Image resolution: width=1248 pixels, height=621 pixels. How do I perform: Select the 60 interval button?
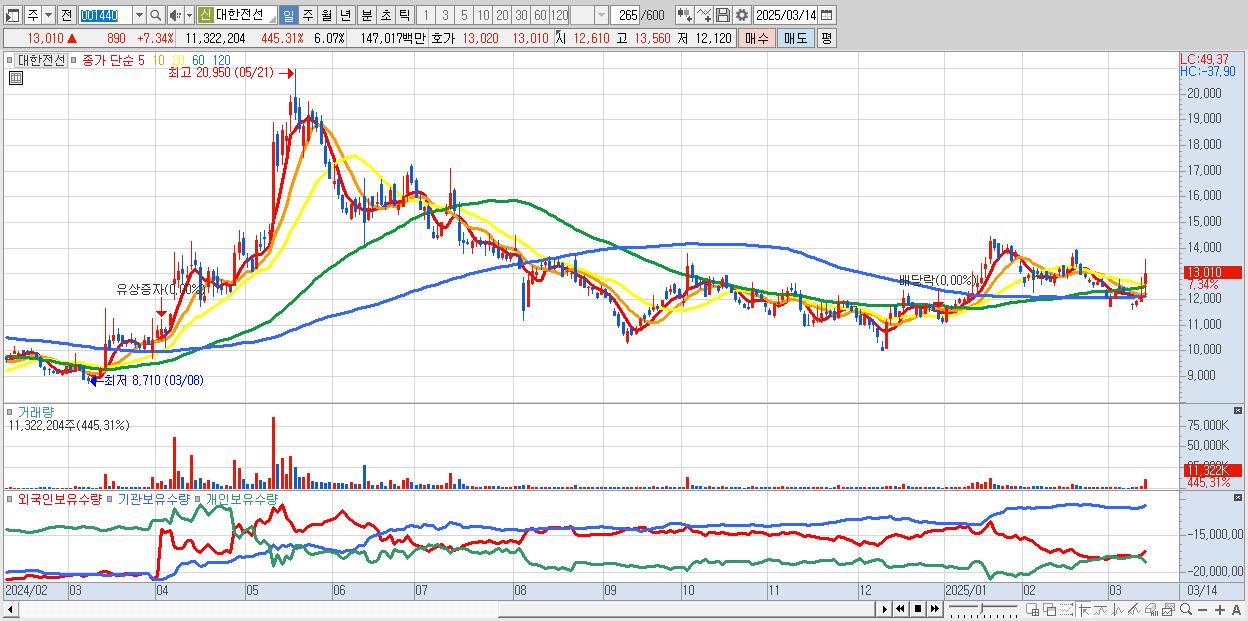point(540,15)
